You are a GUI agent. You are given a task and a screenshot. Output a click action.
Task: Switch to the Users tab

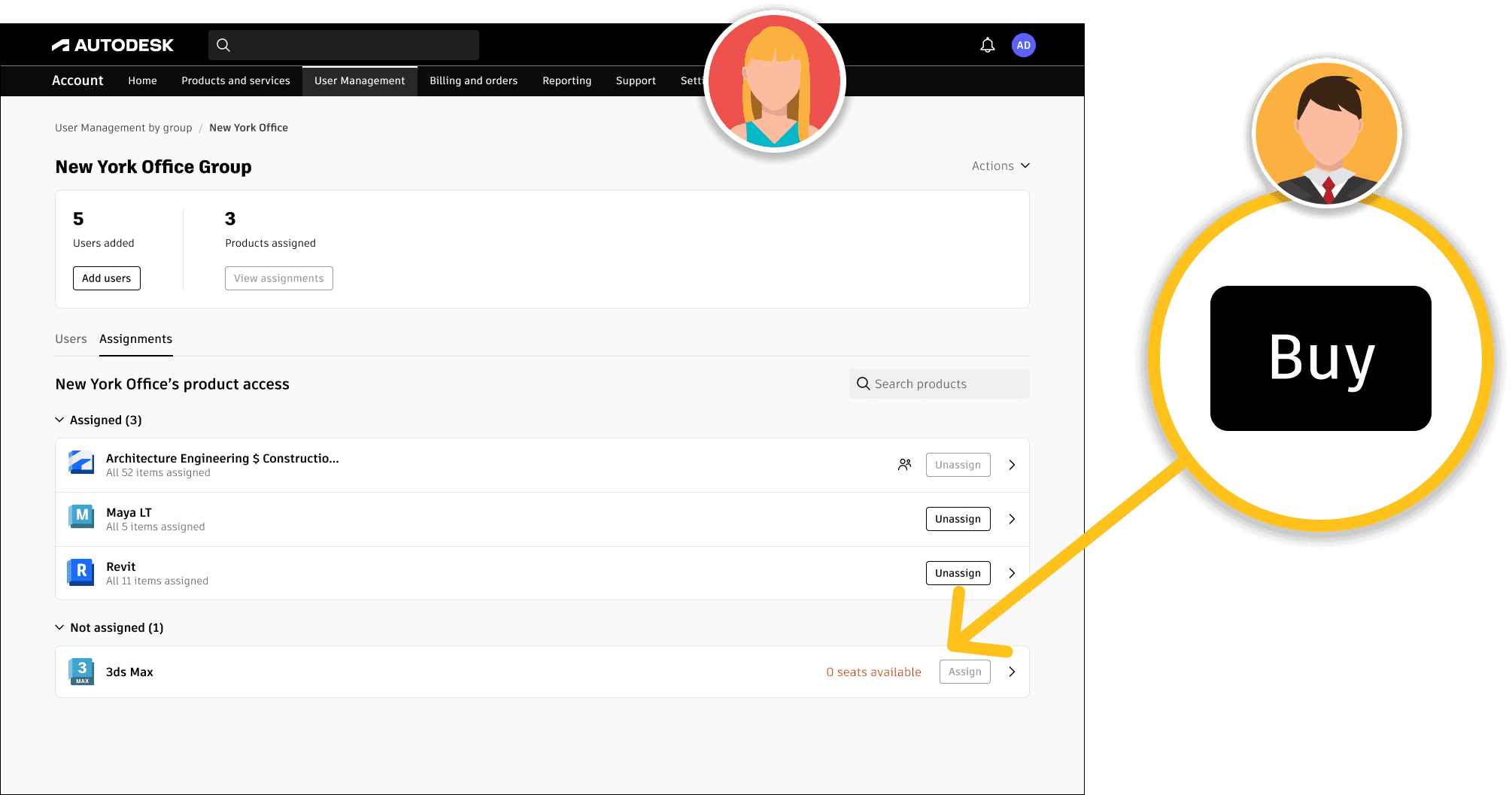click(71, 339)
